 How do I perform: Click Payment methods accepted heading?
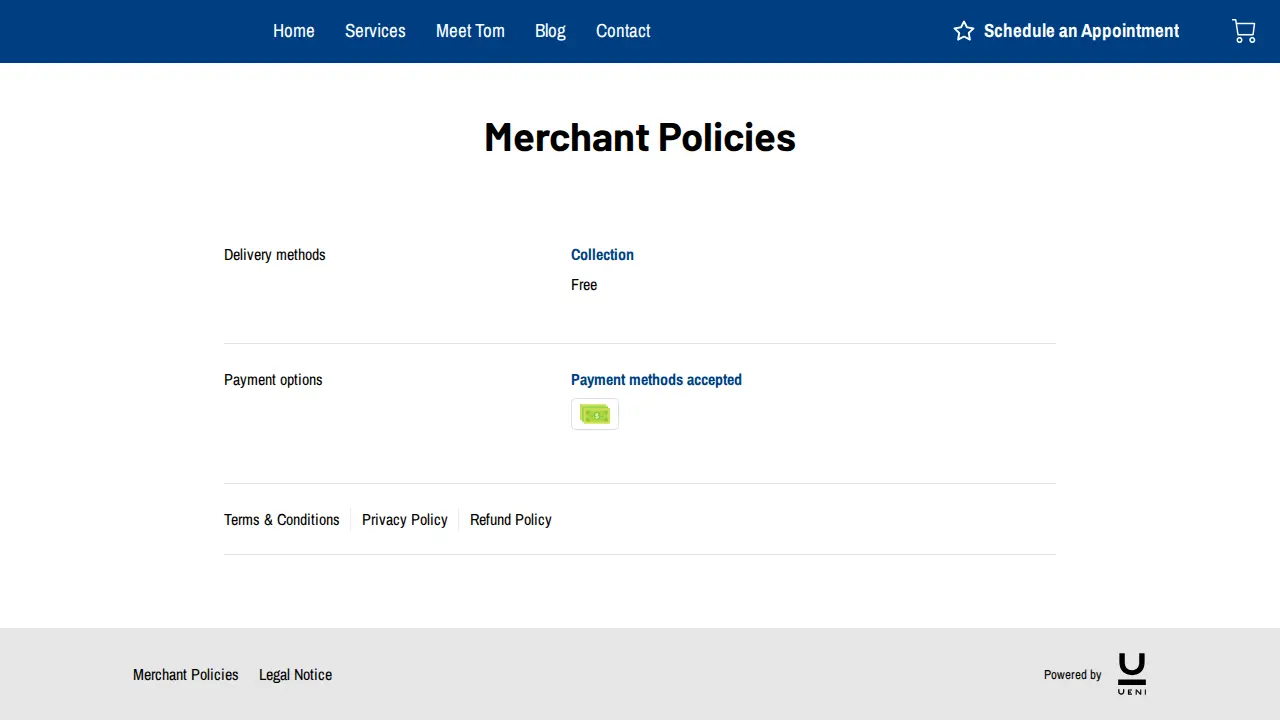[x=656, y=380]
